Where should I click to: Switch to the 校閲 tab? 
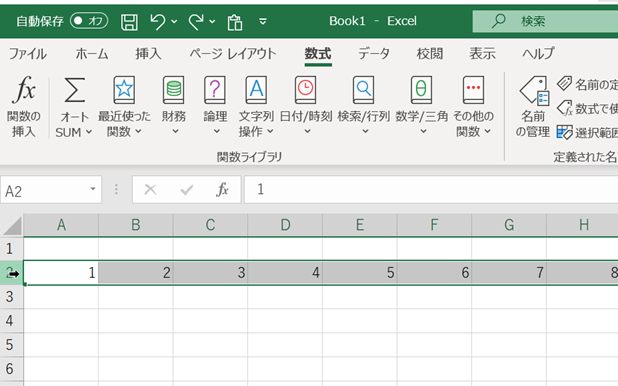430,54
